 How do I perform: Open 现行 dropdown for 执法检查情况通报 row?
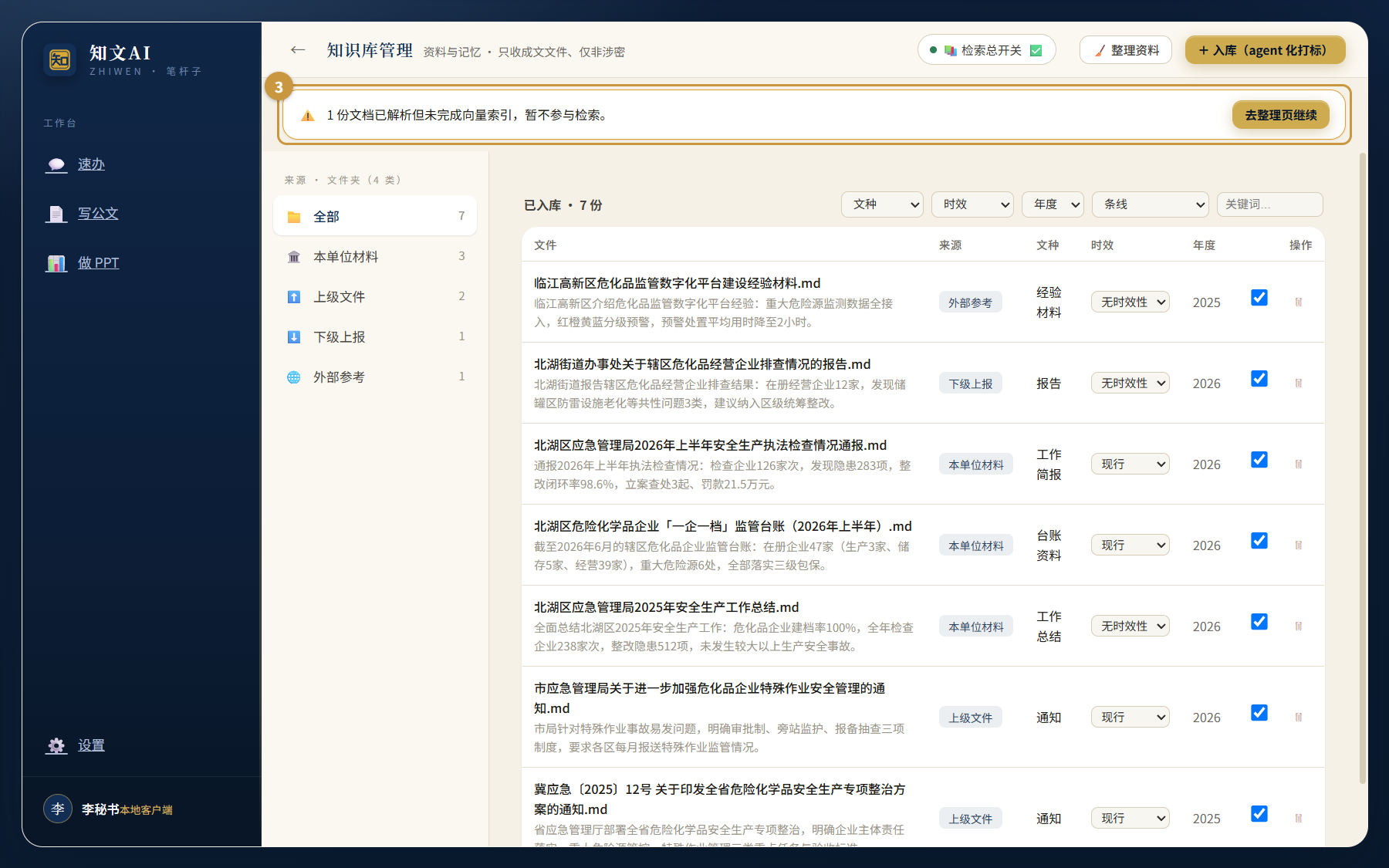point(1130,464)
